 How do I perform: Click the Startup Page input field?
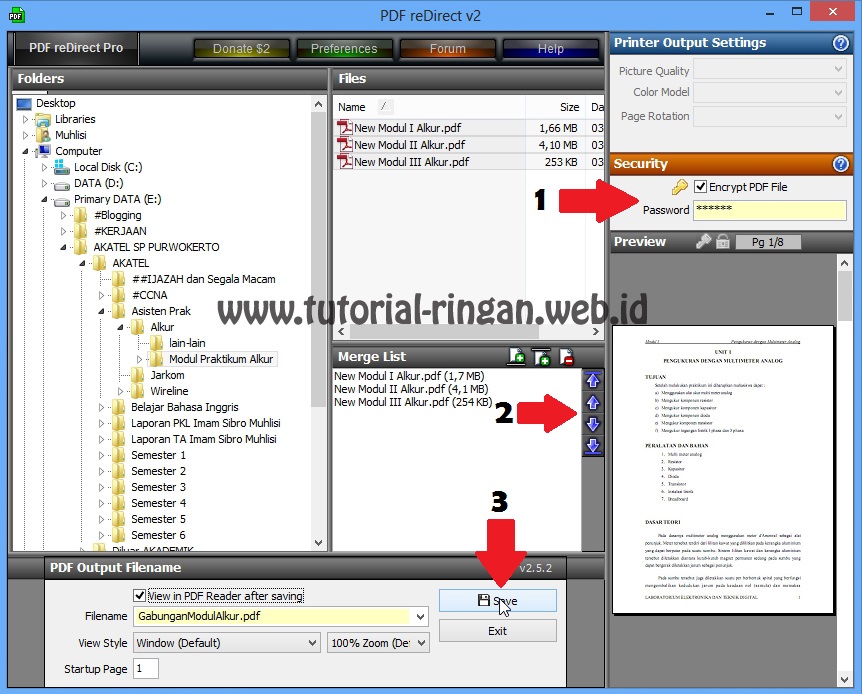click(146, 668)
